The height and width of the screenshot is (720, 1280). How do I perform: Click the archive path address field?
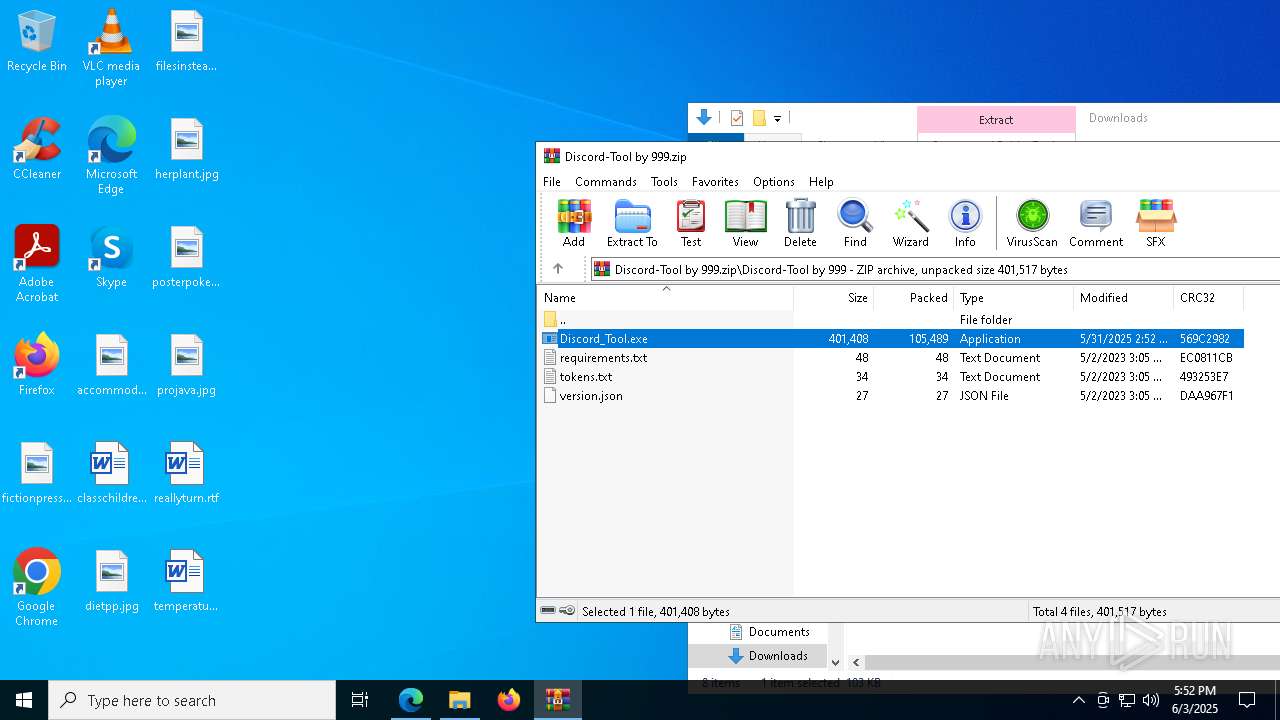pyautogui.click(x=935, y=269)
